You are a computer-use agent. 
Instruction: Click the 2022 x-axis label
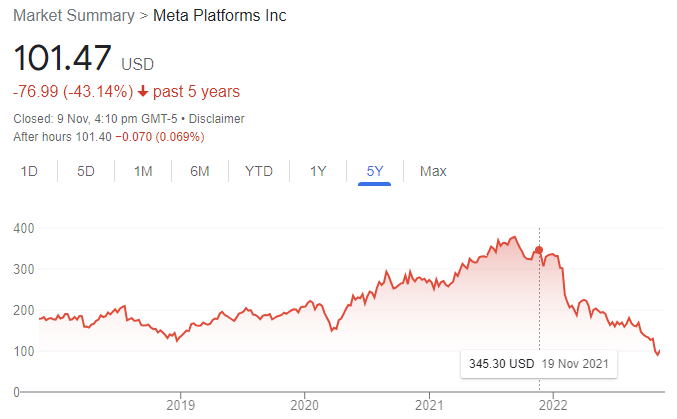[553, 405]
